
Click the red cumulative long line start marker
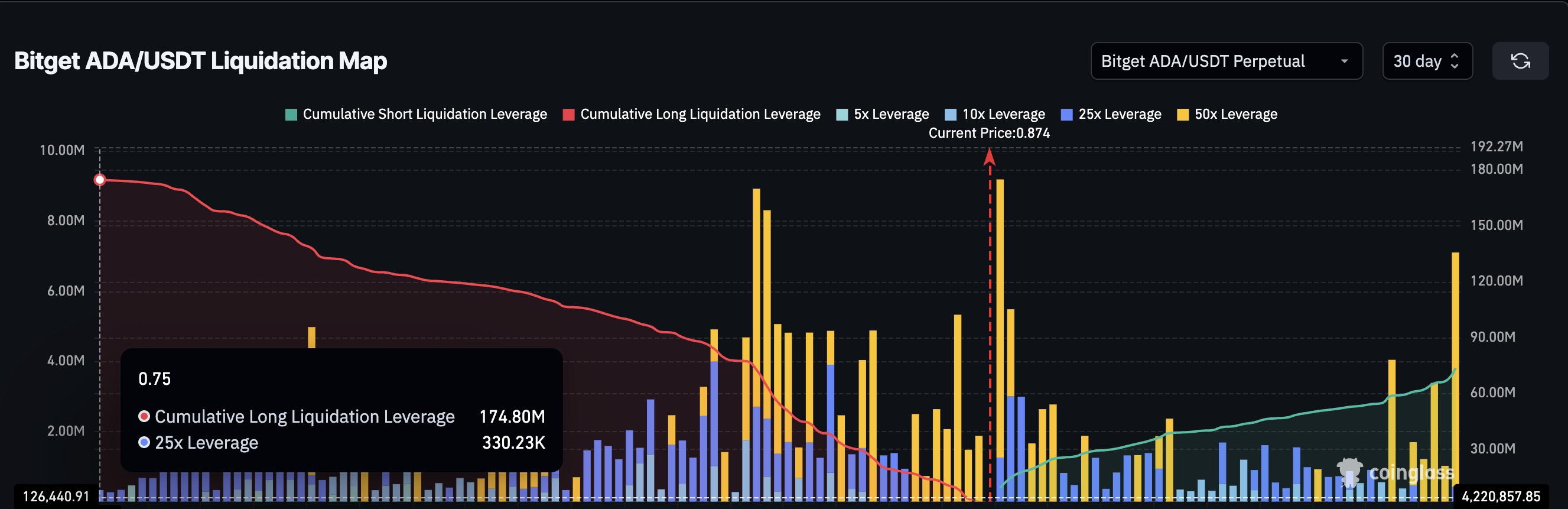(x=100, y=180)
